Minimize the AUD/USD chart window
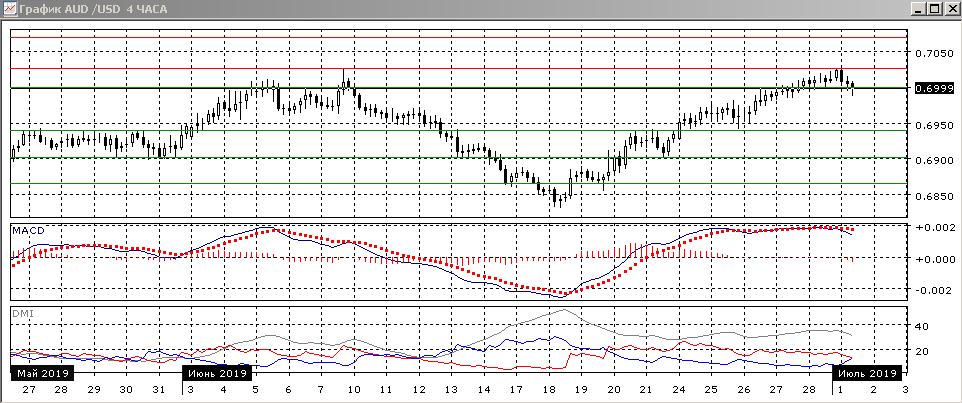This screenshot has height=403, width=962. 918,9
